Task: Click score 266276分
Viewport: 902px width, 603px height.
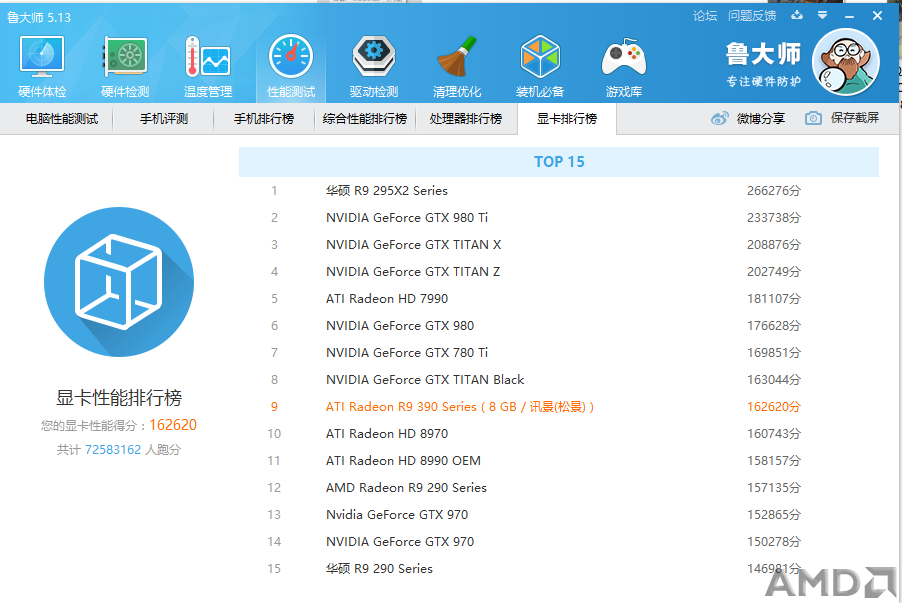Action: (774, 190)
